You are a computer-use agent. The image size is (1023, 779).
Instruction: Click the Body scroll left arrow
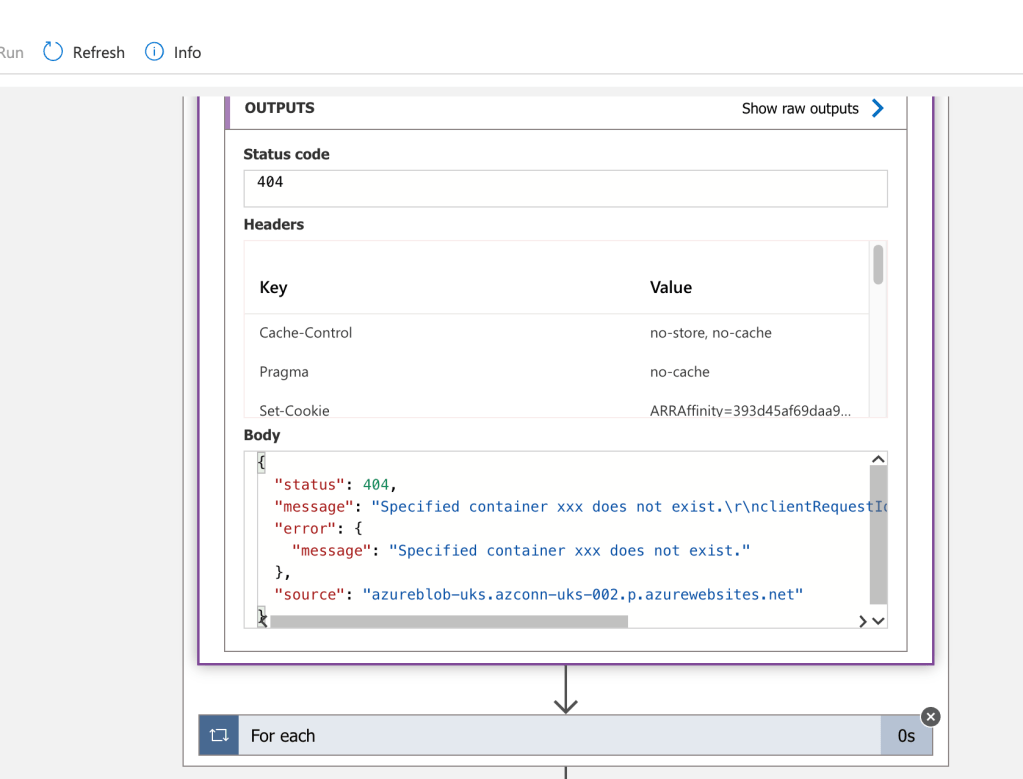point(263,621)
